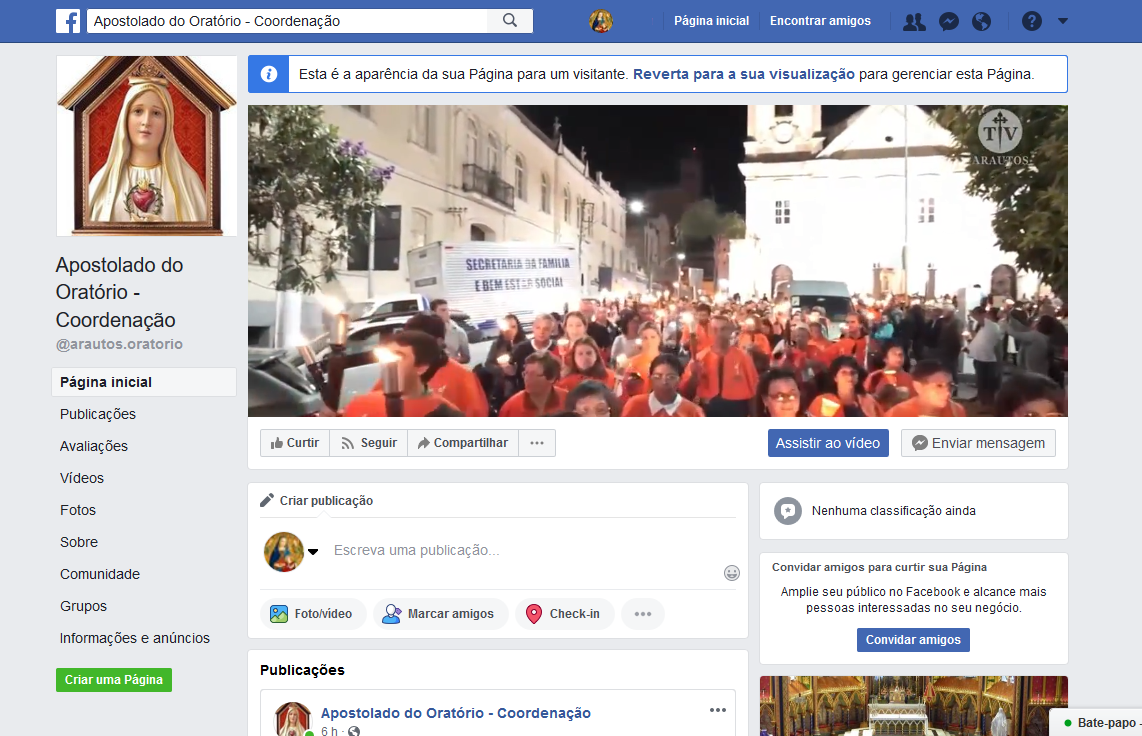Click the Facebook logo icon
Viewport: 1142px width, 736px height.
pos(68,21)
